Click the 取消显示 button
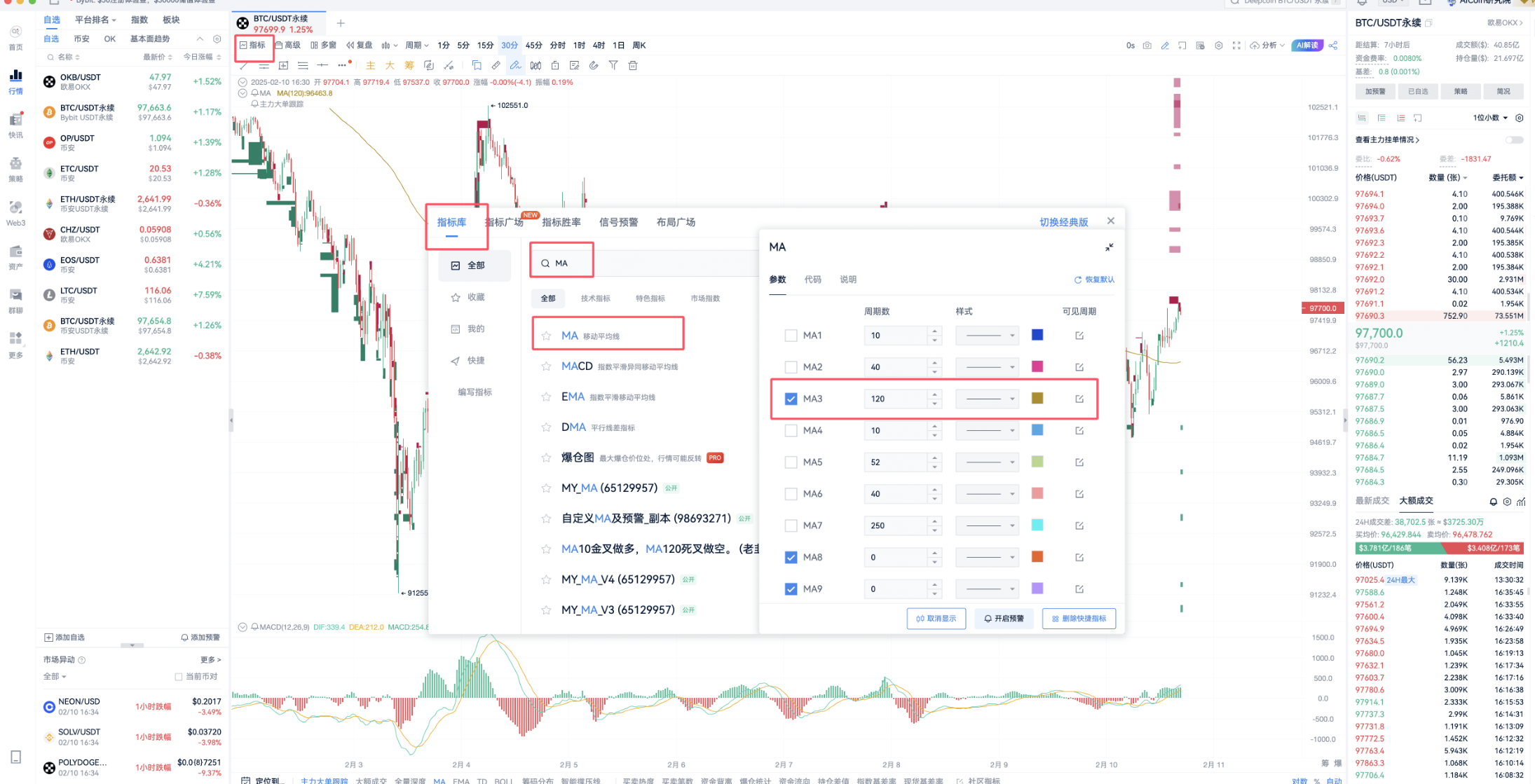Viewport: 1535px width, 784px height. [x=936, y=619]
